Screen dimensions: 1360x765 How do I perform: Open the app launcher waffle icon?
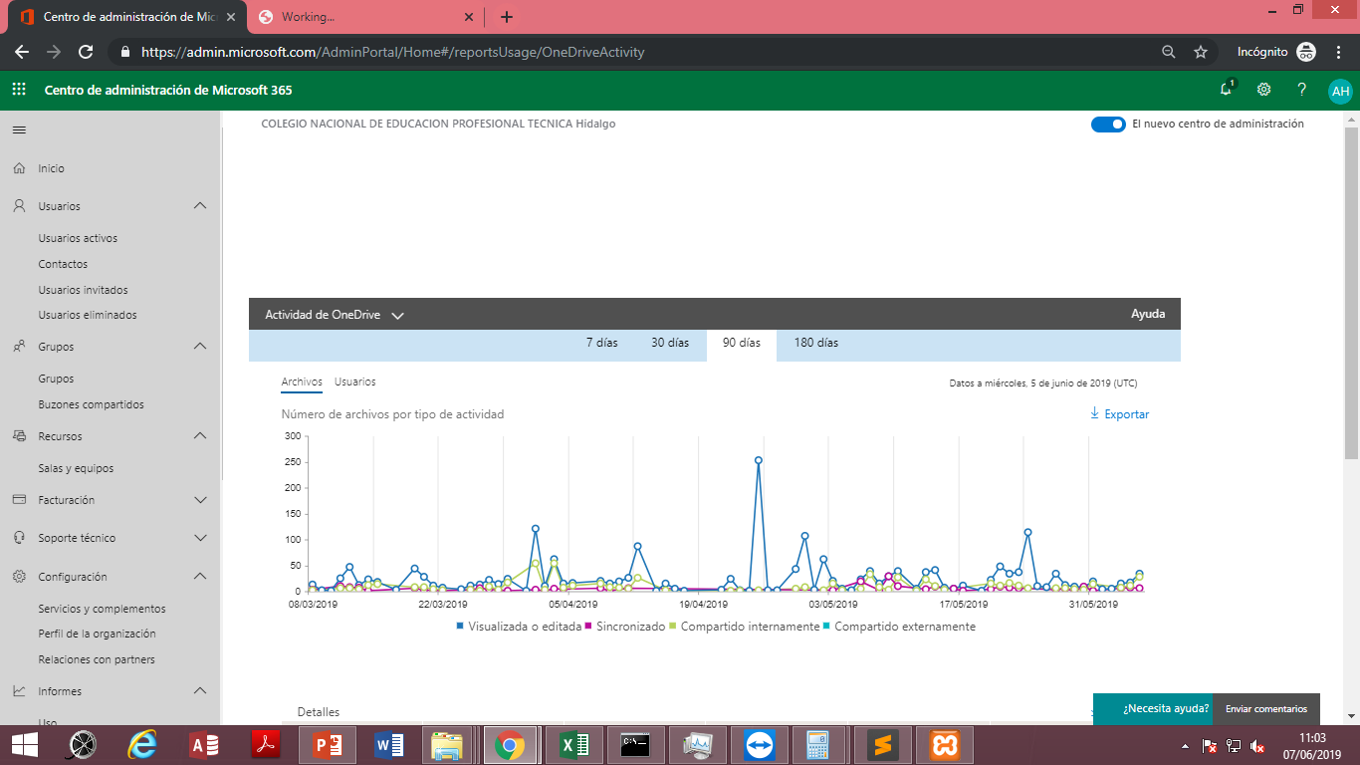tap(19, 90)
